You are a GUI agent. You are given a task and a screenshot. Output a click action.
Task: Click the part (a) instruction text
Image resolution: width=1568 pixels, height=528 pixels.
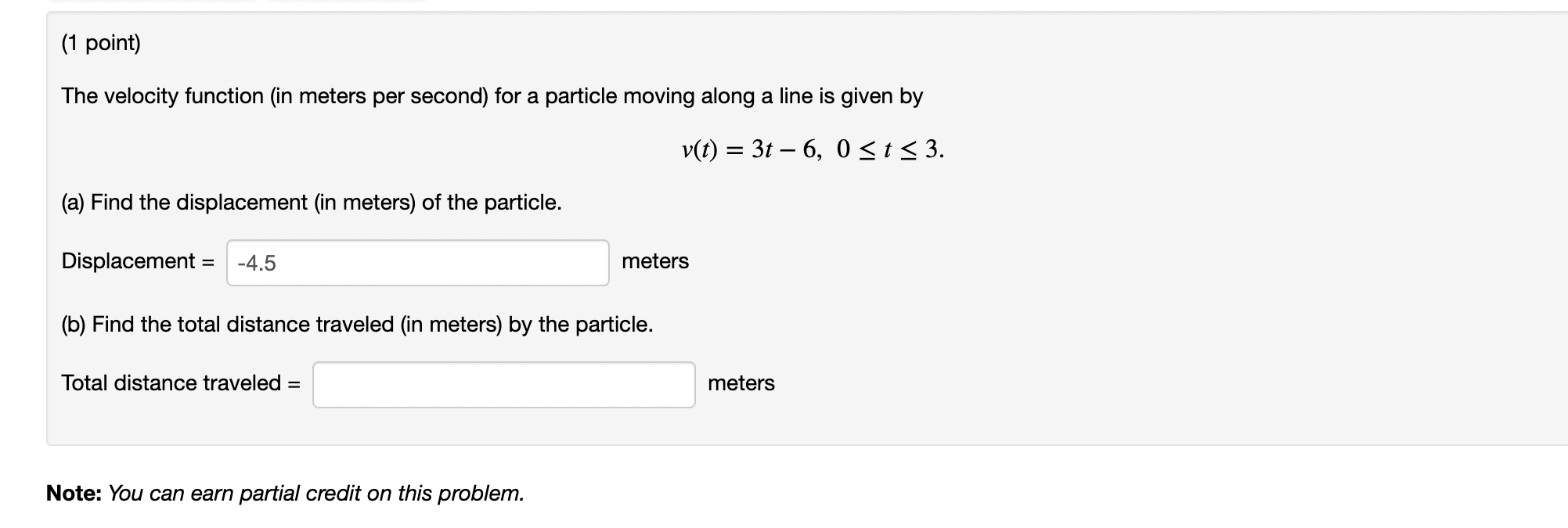[x=311, y=203]
